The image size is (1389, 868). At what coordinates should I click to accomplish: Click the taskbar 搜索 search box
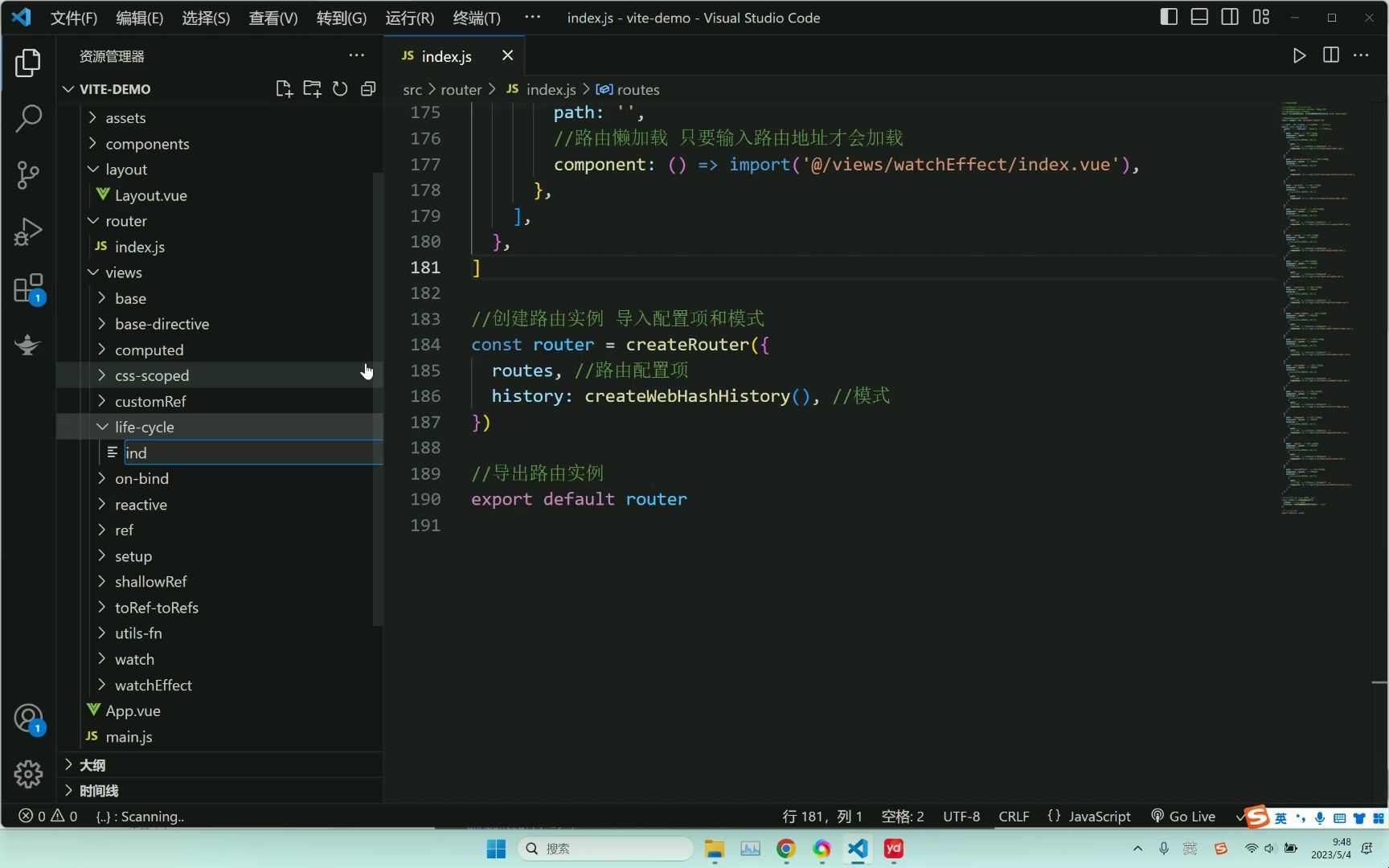click(606, 849)
